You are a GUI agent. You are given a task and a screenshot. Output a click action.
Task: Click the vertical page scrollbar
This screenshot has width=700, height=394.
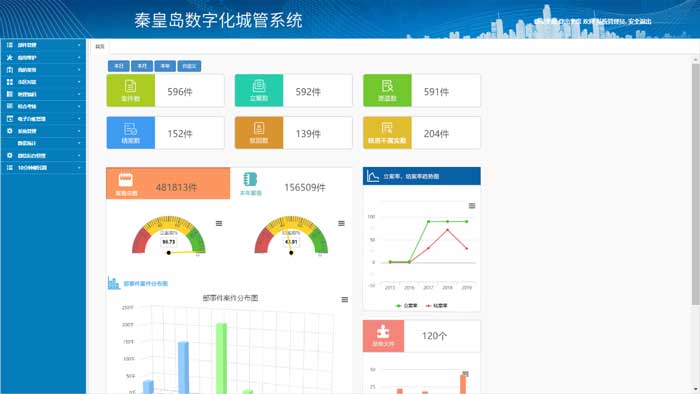[x=696, y=184]
